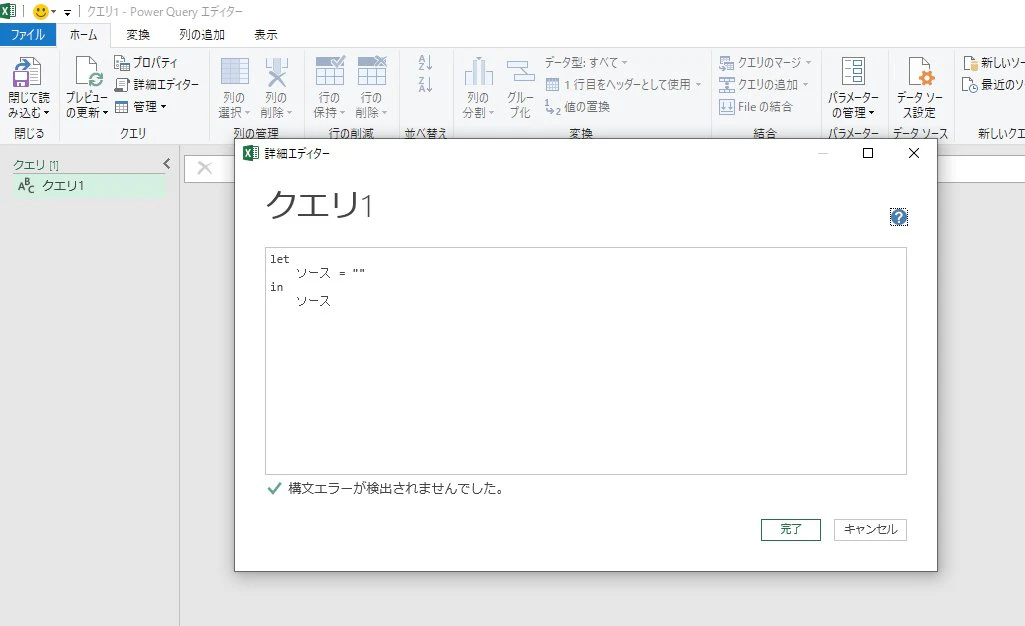Open the Append Queries (クエリの追加) dropdown
This screenshot has width=1025, height=626.
[763, 85]
